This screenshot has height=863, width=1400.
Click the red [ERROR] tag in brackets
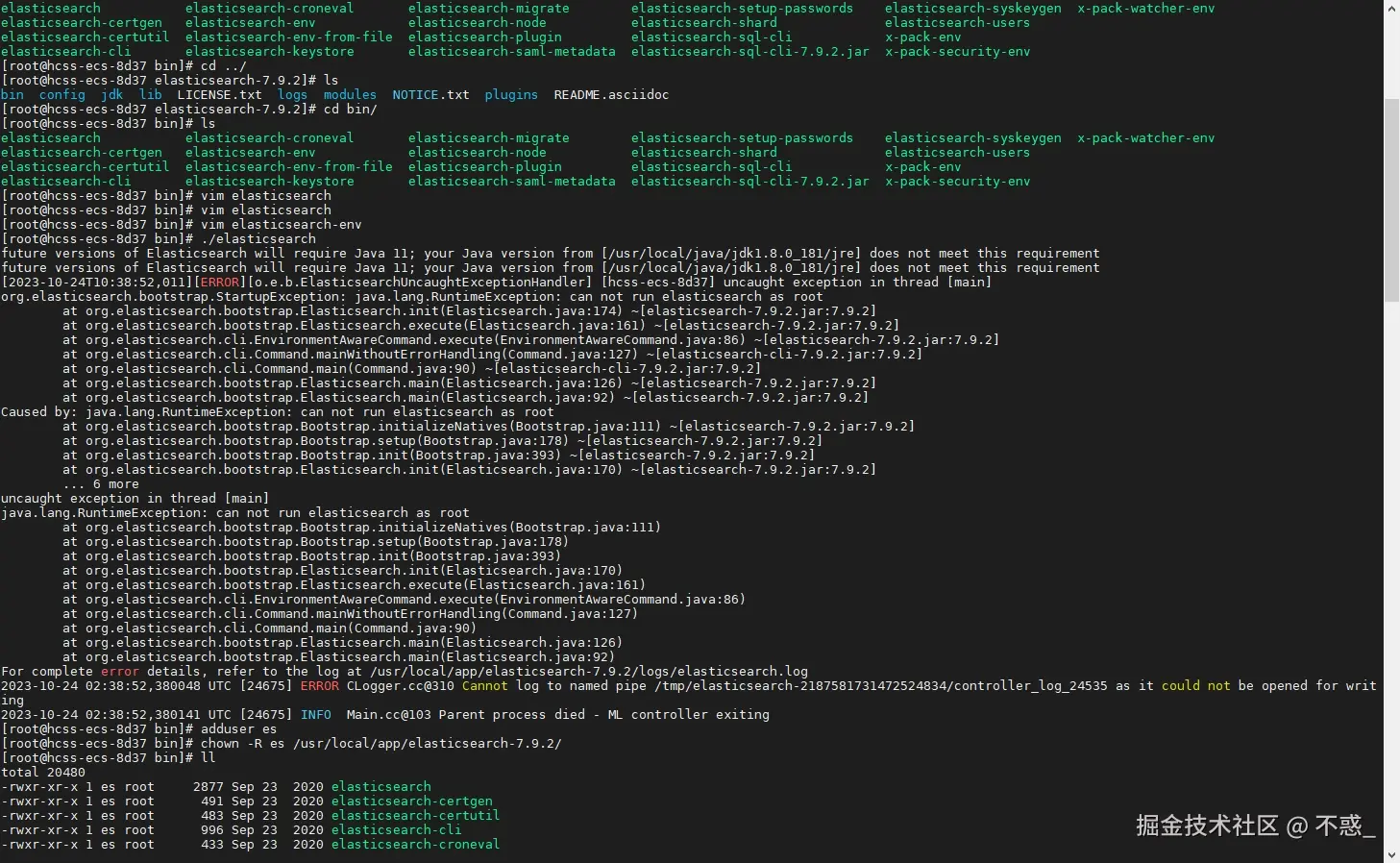(219, 283)
